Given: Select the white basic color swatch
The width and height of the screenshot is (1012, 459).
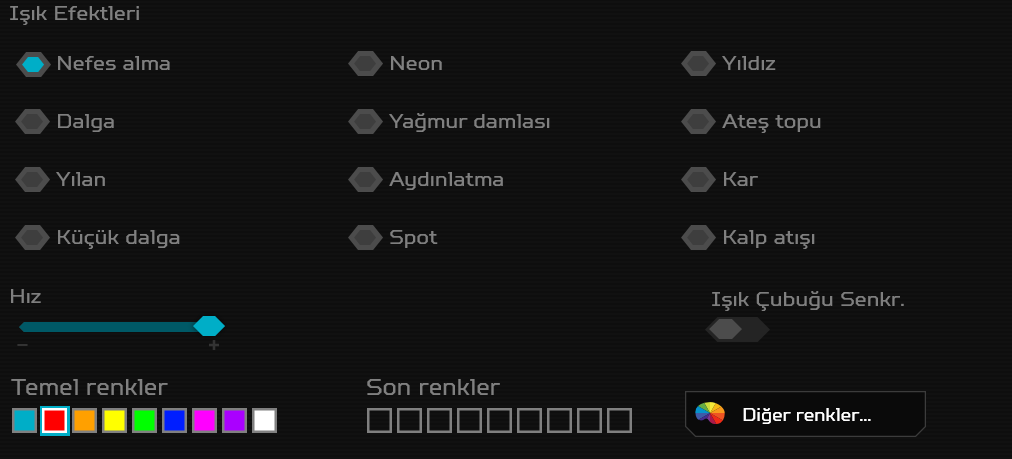Looking at the screenshot, I should (264, 420).
